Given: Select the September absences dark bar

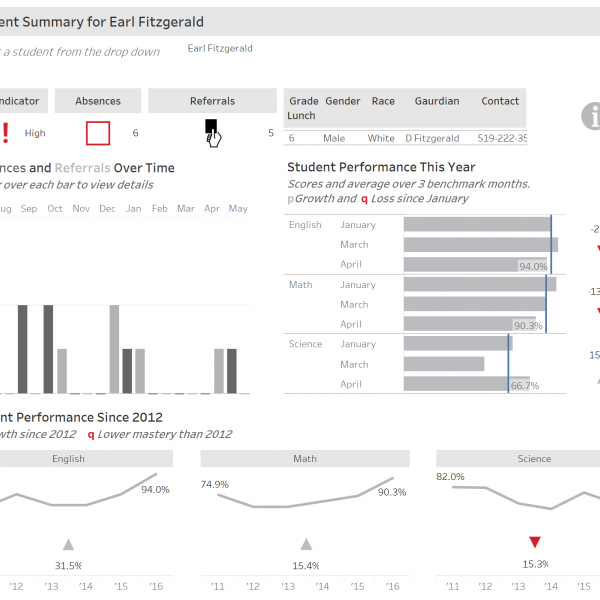Looking at the screenshot, I should (x=23, y=349).
